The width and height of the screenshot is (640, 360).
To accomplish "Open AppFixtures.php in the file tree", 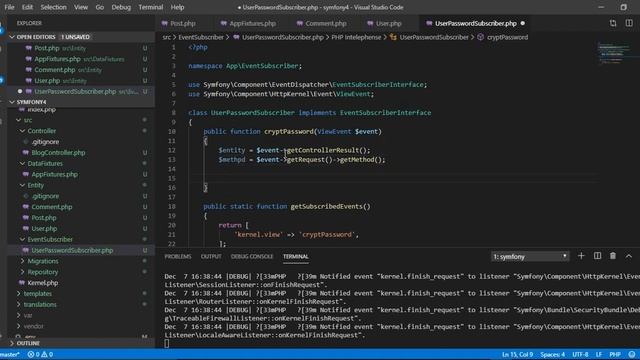I will coord(55,174).
